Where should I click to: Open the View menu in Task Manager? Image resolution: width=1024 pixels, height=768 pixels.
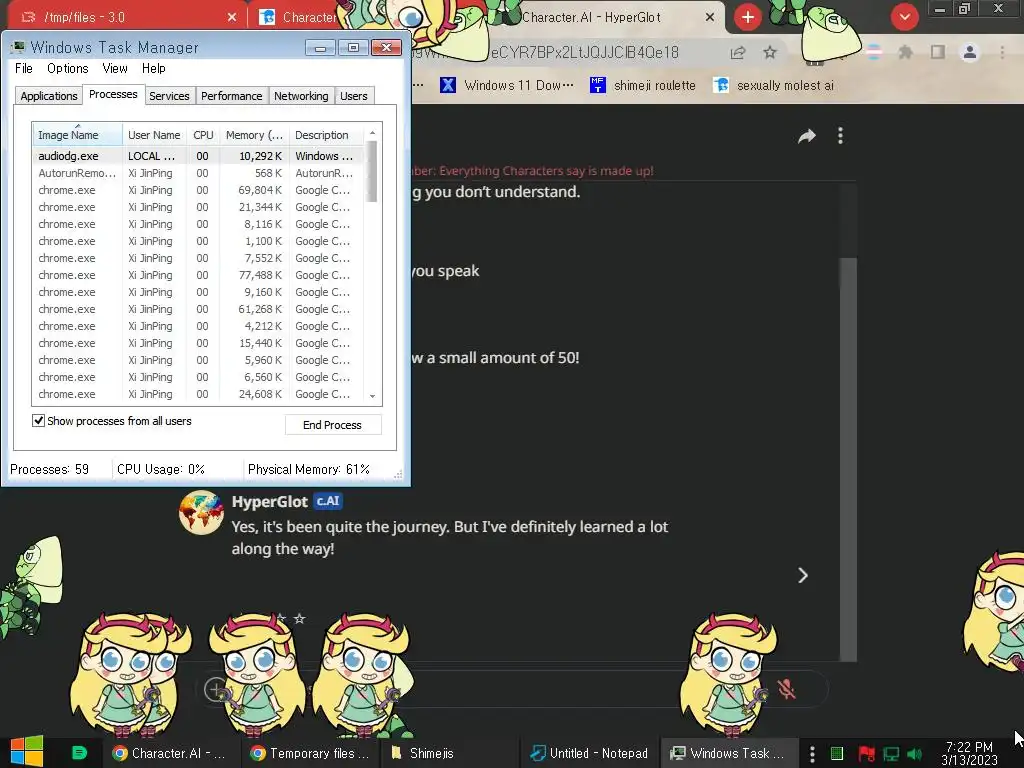[x=115, y=69]
